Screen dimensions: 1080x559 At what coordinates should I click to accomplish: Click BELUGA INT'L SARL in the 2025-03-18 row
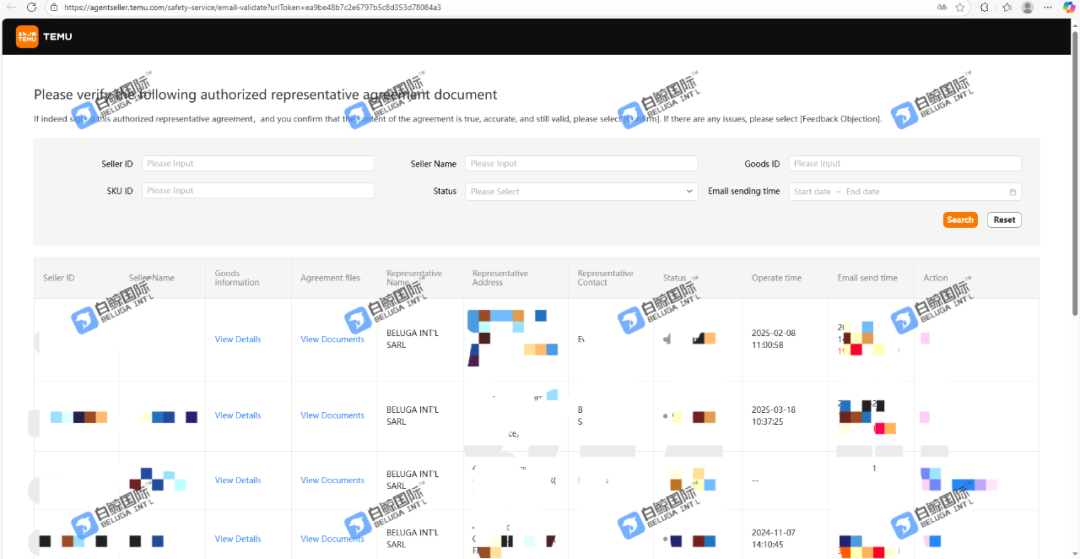coord(413,415)
